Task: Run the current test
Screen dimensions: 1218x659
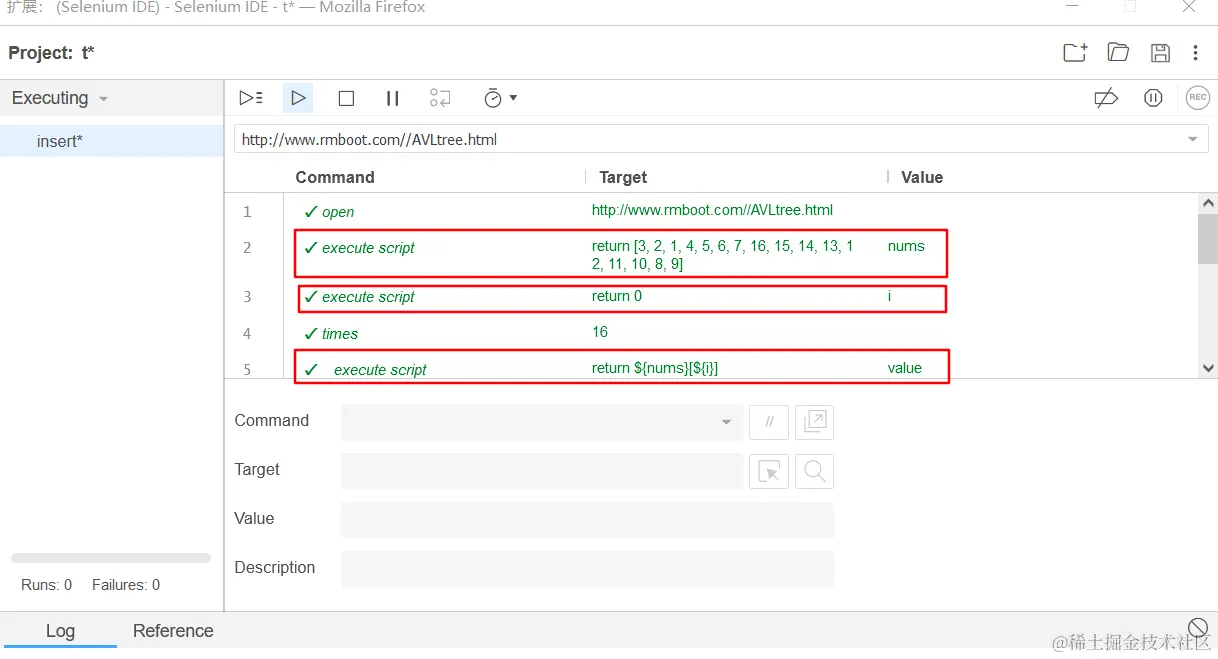Action: pyautogui.click(x=298, y=98)
